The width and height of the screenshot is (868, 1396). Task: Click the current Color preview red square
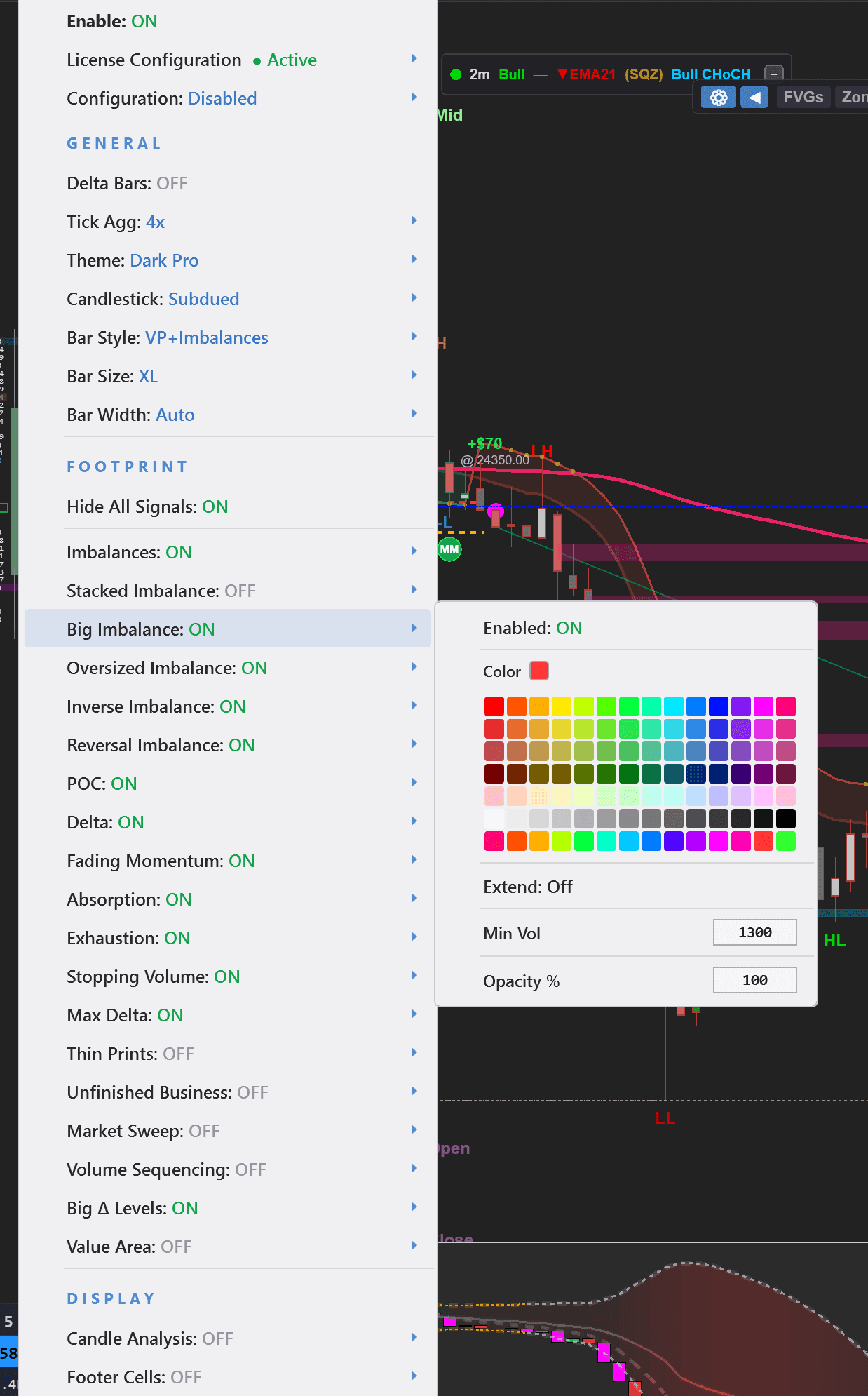[x=538, y=671]
